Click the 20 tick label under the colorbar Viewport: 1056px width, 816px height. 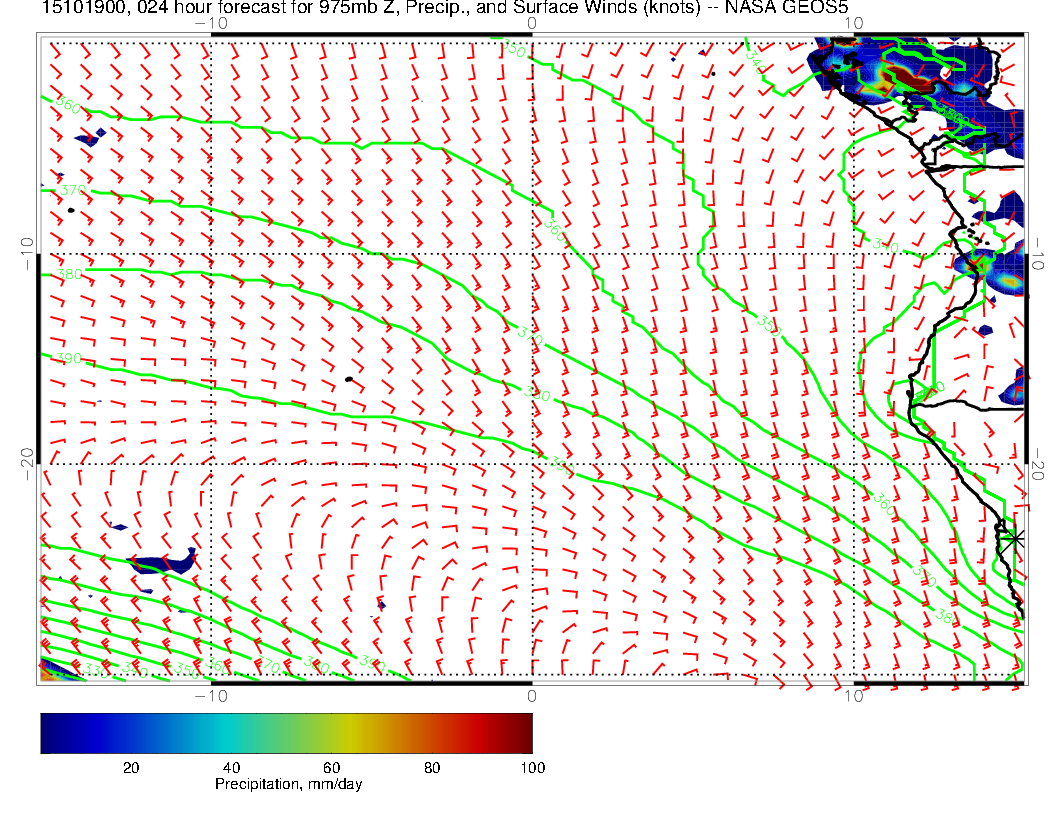coord(130,768)
